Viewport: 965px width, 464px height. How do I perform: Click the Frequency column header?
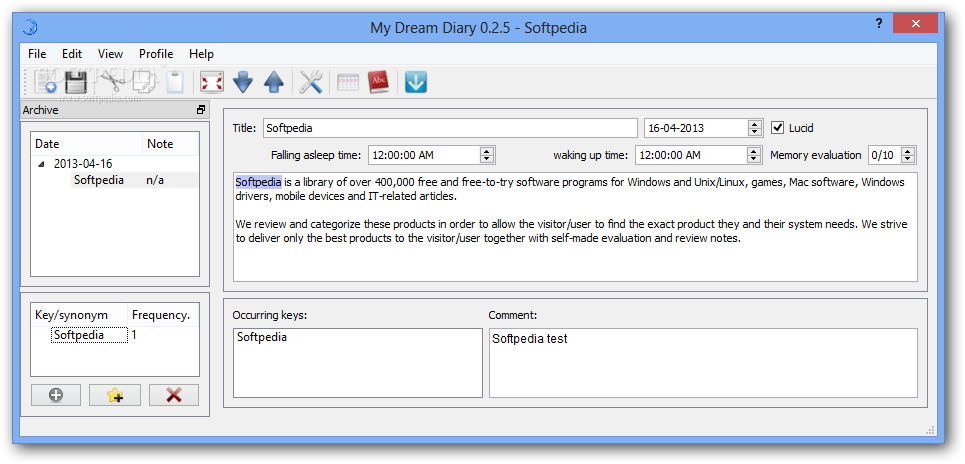(x=163, y=315)
